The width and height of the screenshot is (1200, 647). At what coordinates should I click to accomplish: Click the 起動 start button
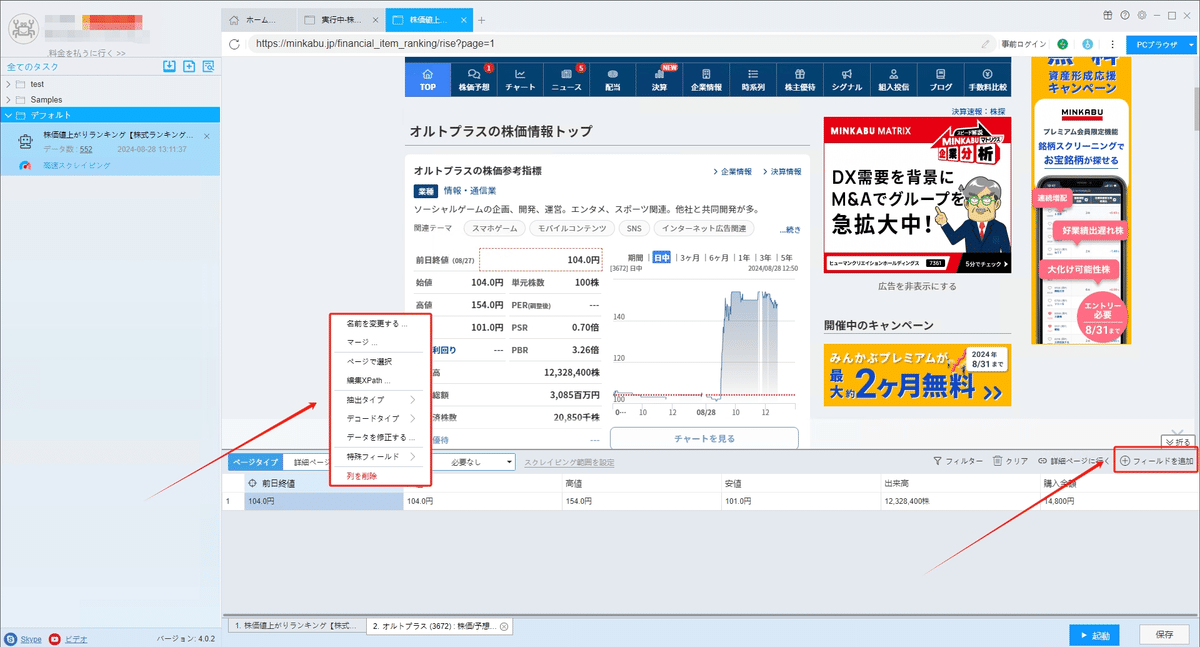click(1095, 635)
